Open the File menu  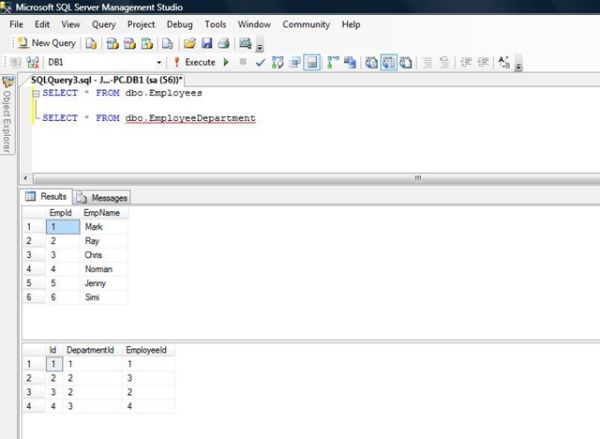(x=16, y=24)
